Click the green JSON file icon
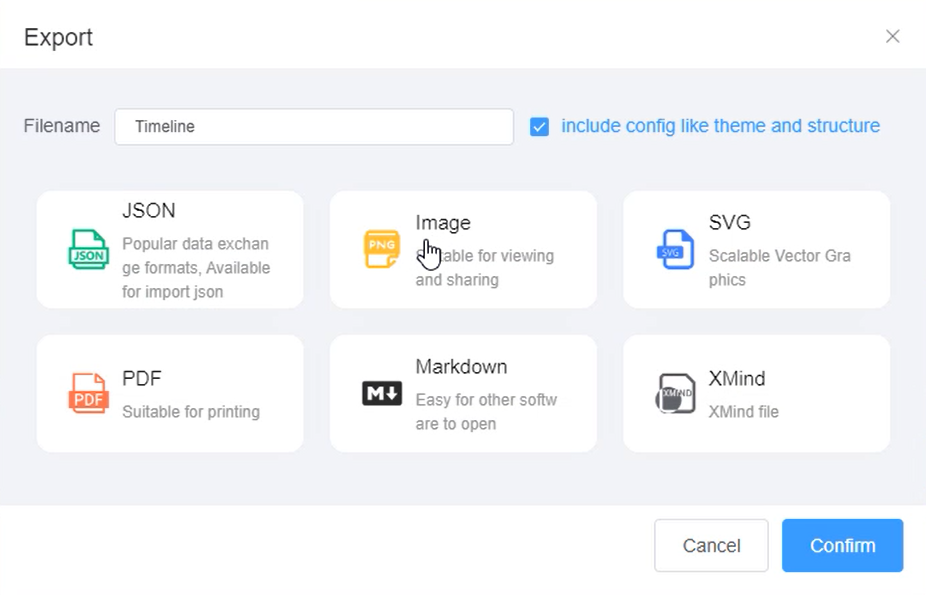Image resolution: width=926 pixels, height=595 pixels. pyautogui.click(x=88, y=250)
